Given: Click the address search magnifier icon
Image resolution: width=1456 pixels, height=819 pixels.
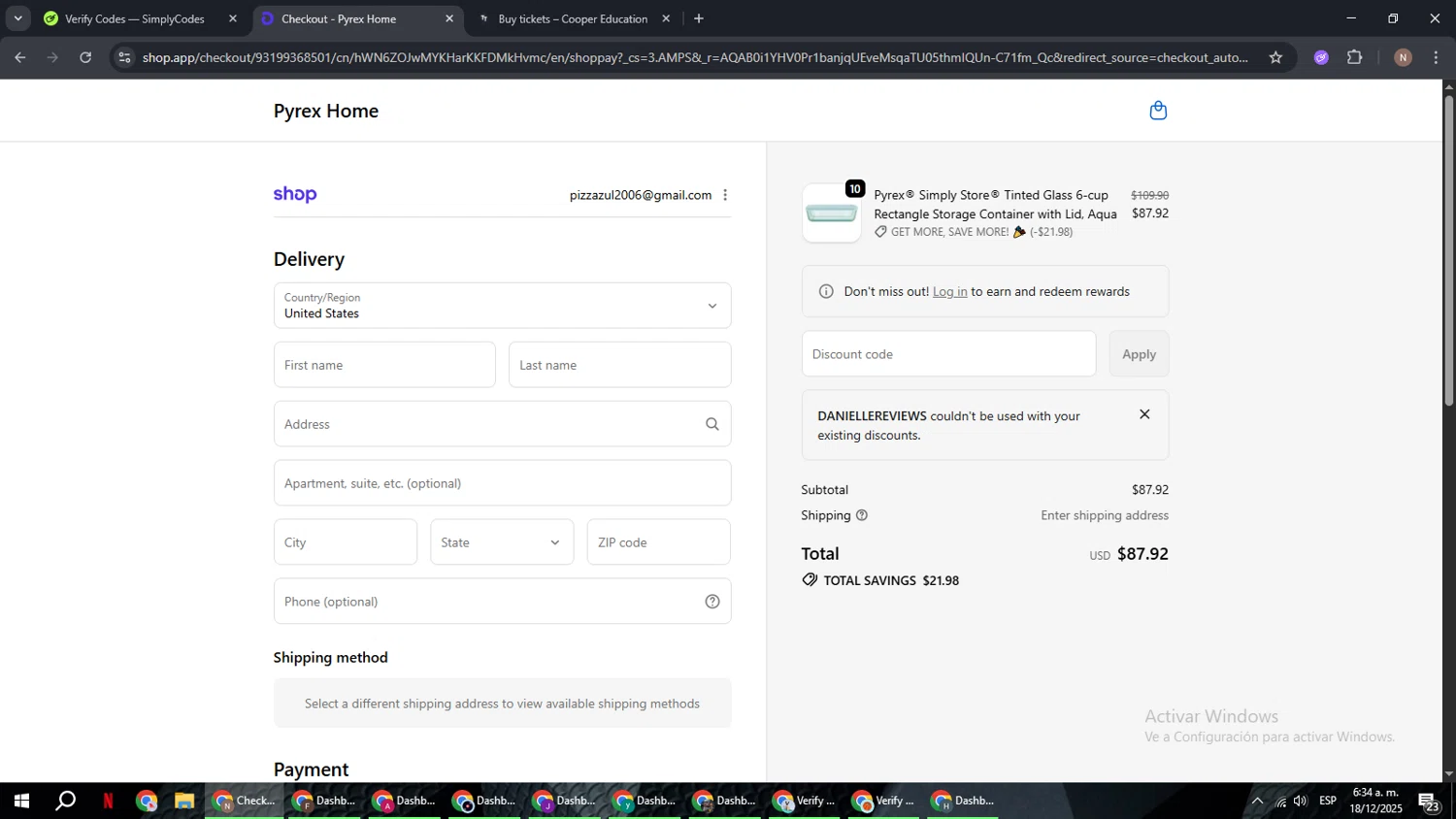Looking at the screenshot, I should tap(712, 424).
